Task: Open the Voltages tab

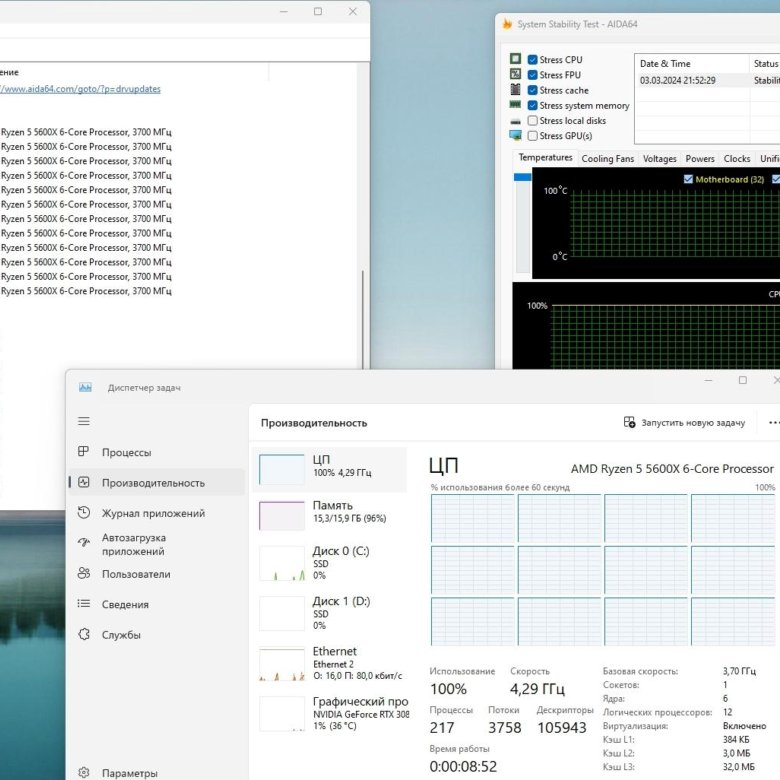Action: pyautogui.click(x=659, y=159)
